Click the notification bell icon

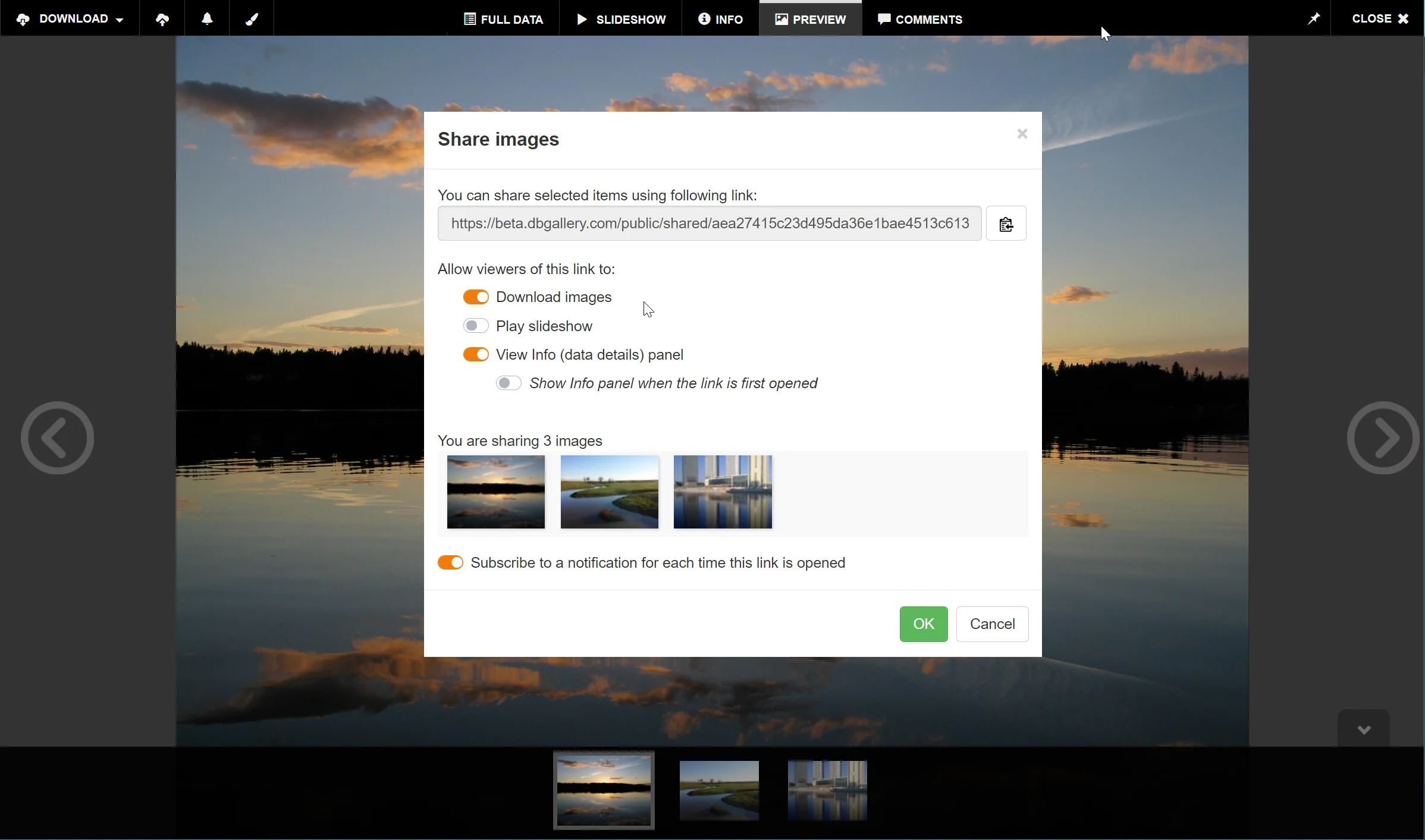coord(207,19)
